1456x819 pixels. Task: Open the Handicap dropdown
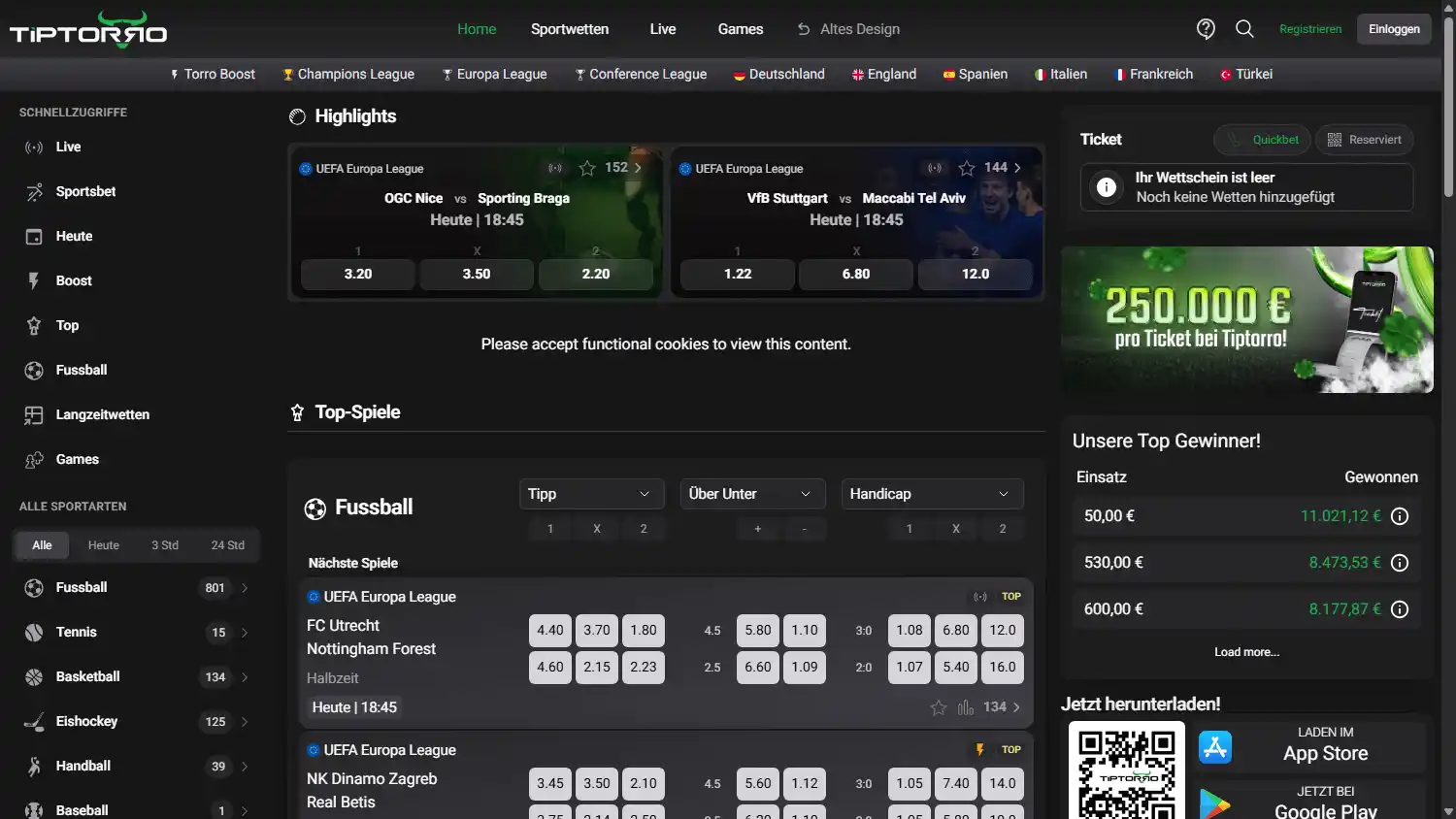point(932,494)
